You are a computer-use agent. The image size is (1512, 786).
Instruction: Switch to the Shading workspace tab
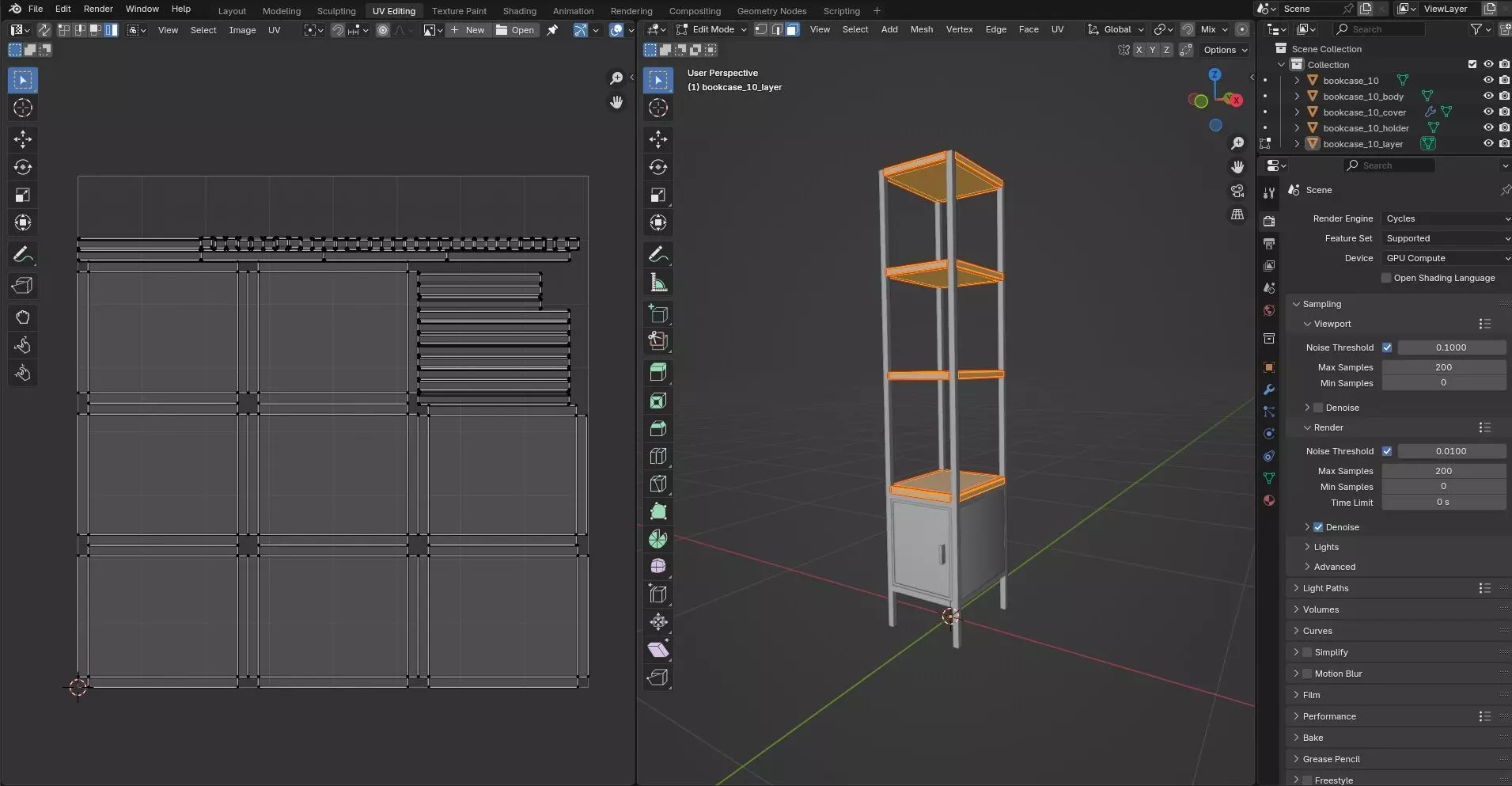coord(519,11)
